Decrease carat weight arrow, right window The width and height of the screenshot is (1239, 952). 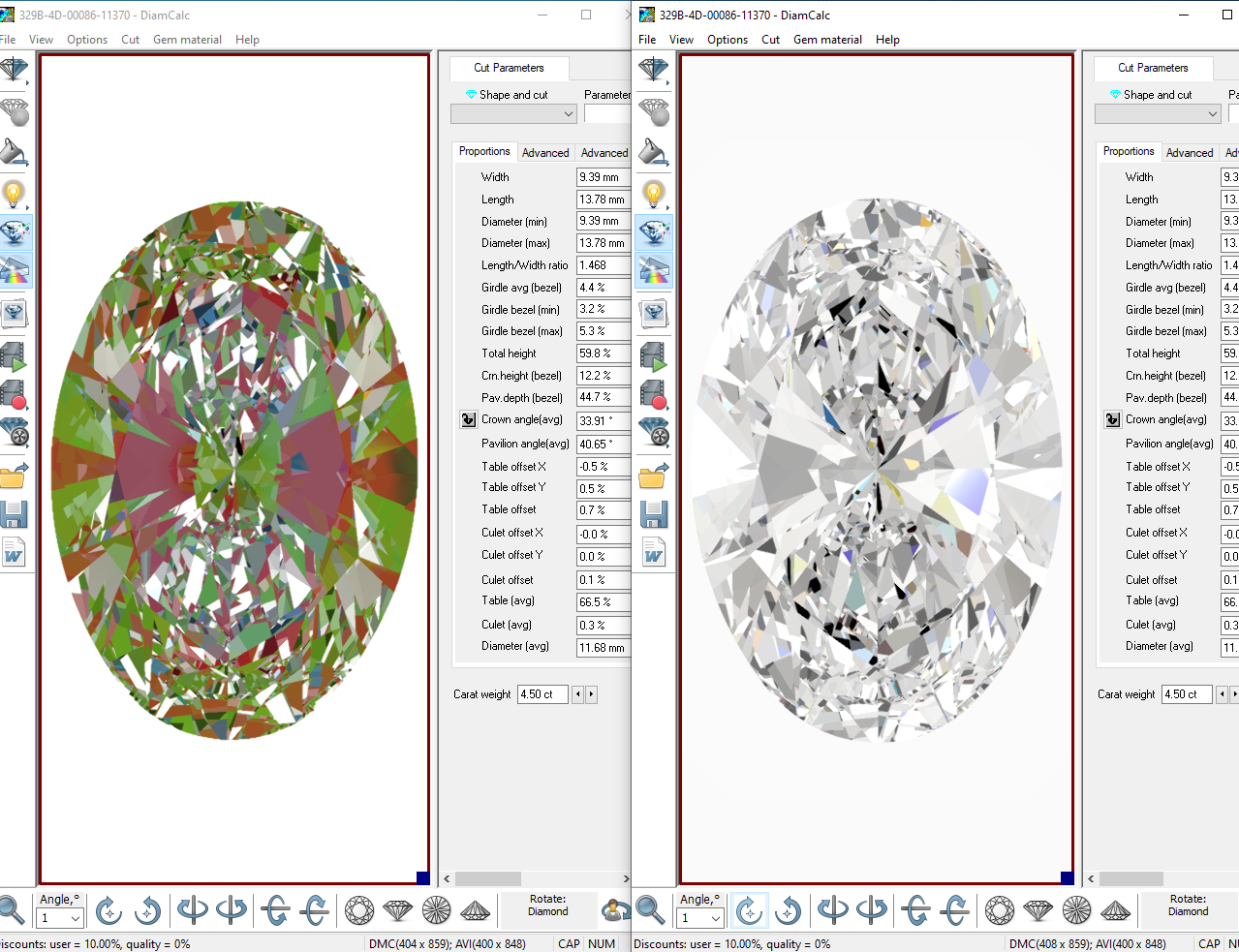(x=1222, y=694)
